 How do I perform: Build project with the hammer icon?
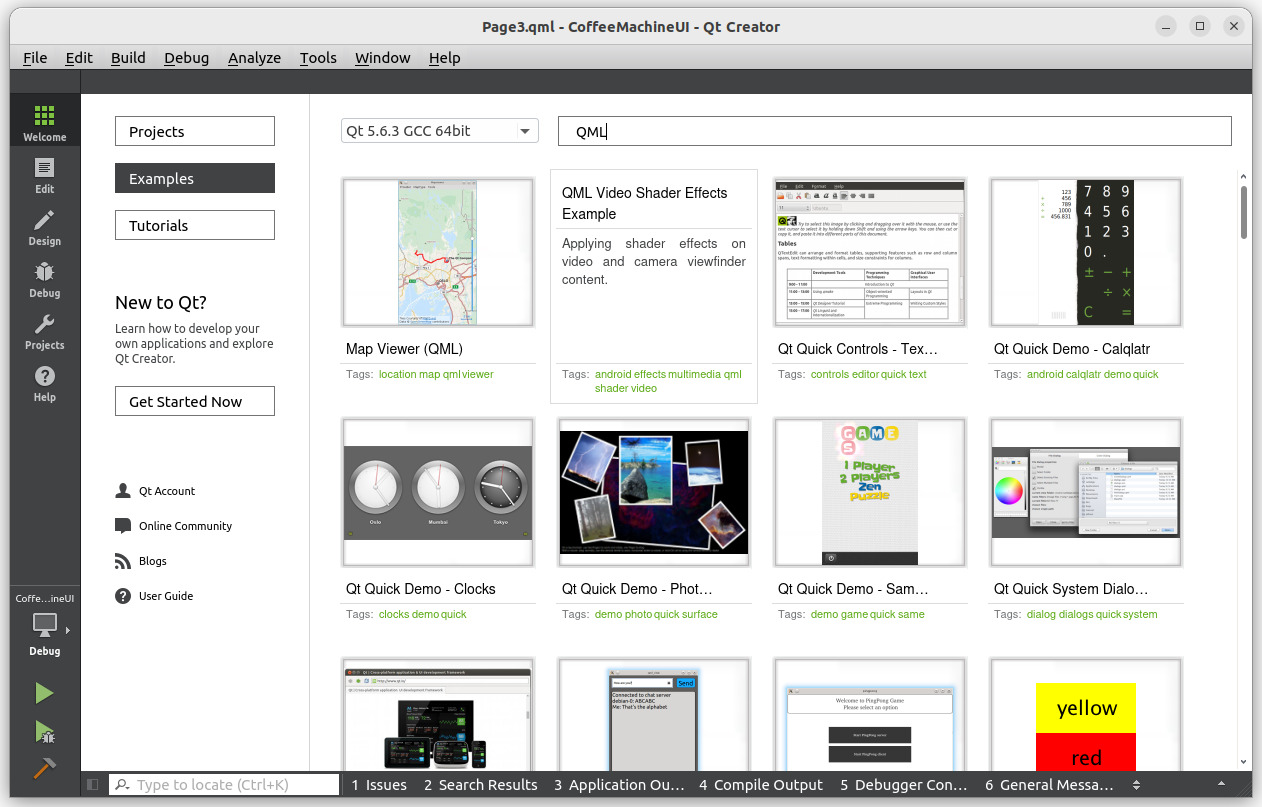[44, 769]
